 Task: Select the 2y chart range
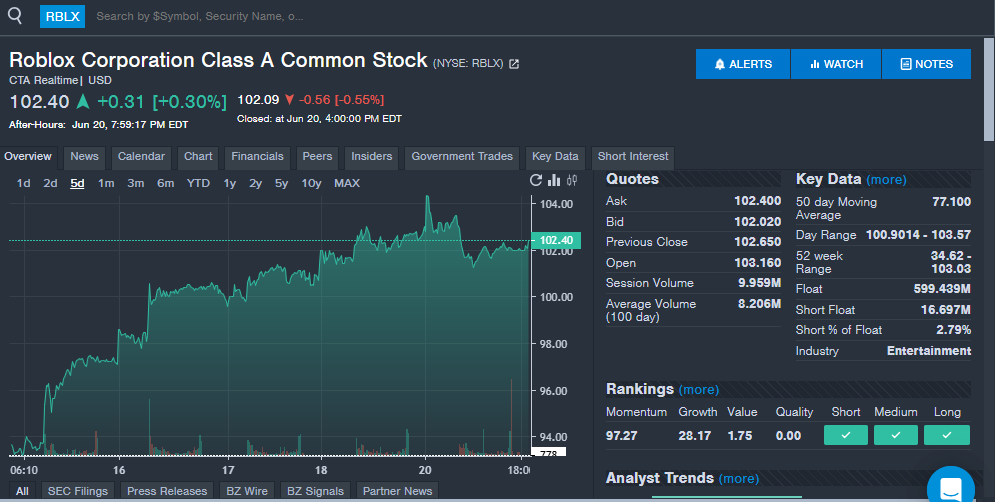pos(255,183)
